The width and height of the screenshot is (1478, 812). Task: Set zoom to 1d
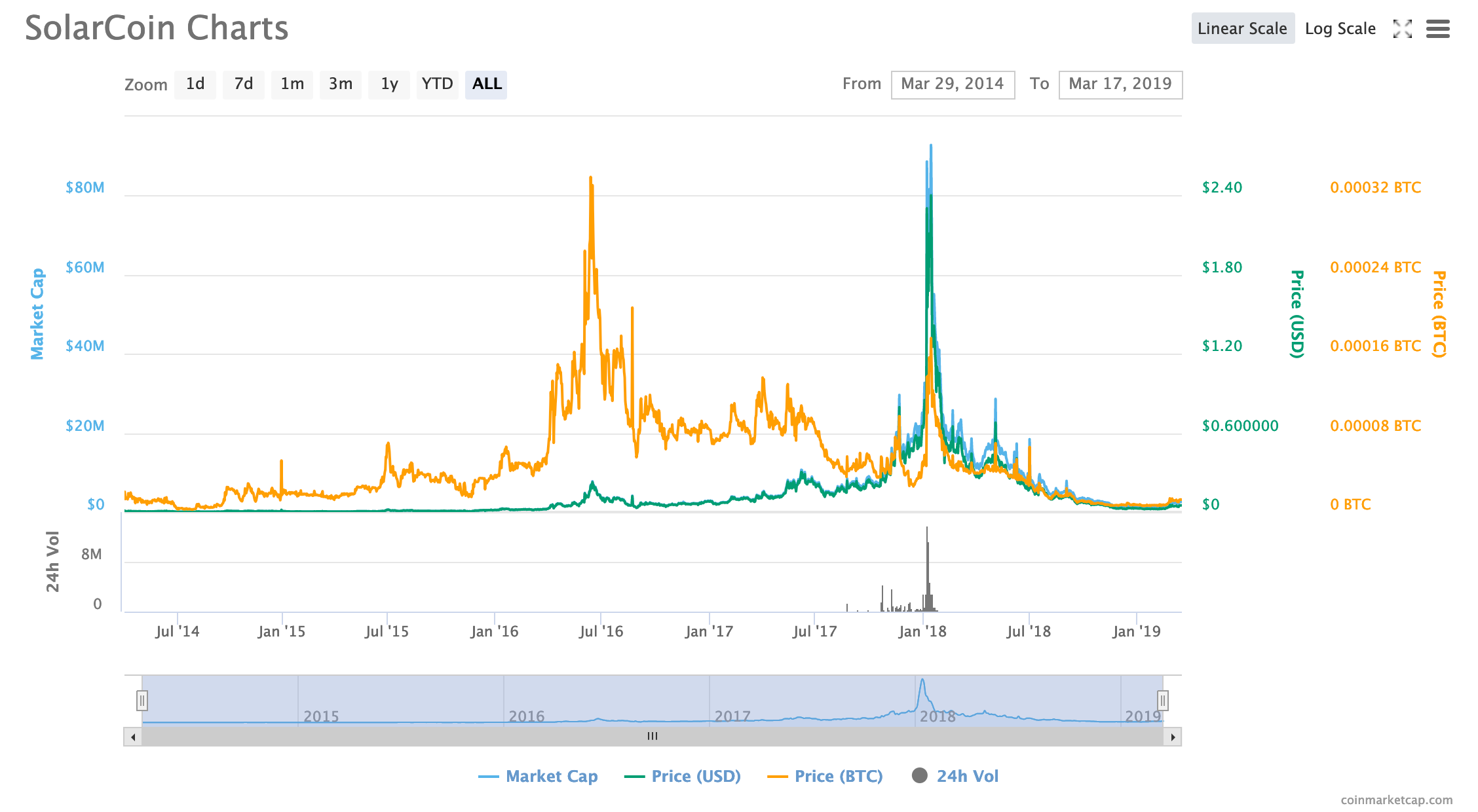(x=195, y=84)
